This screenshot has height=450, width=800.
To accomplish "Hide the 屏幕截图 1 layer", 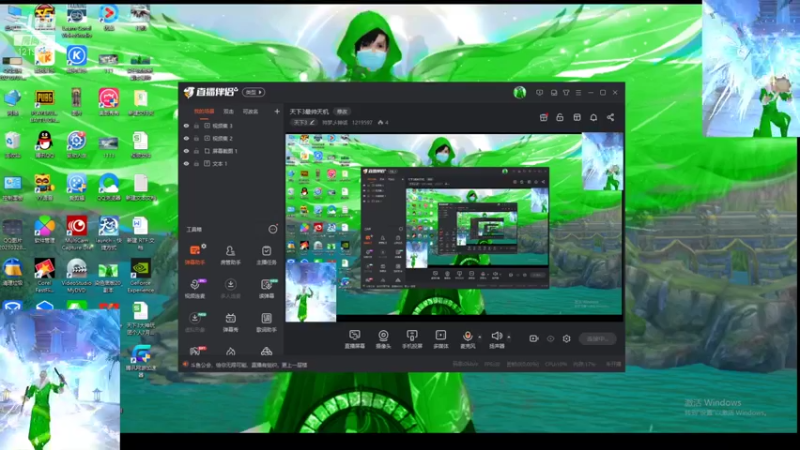I will [186, 151].
